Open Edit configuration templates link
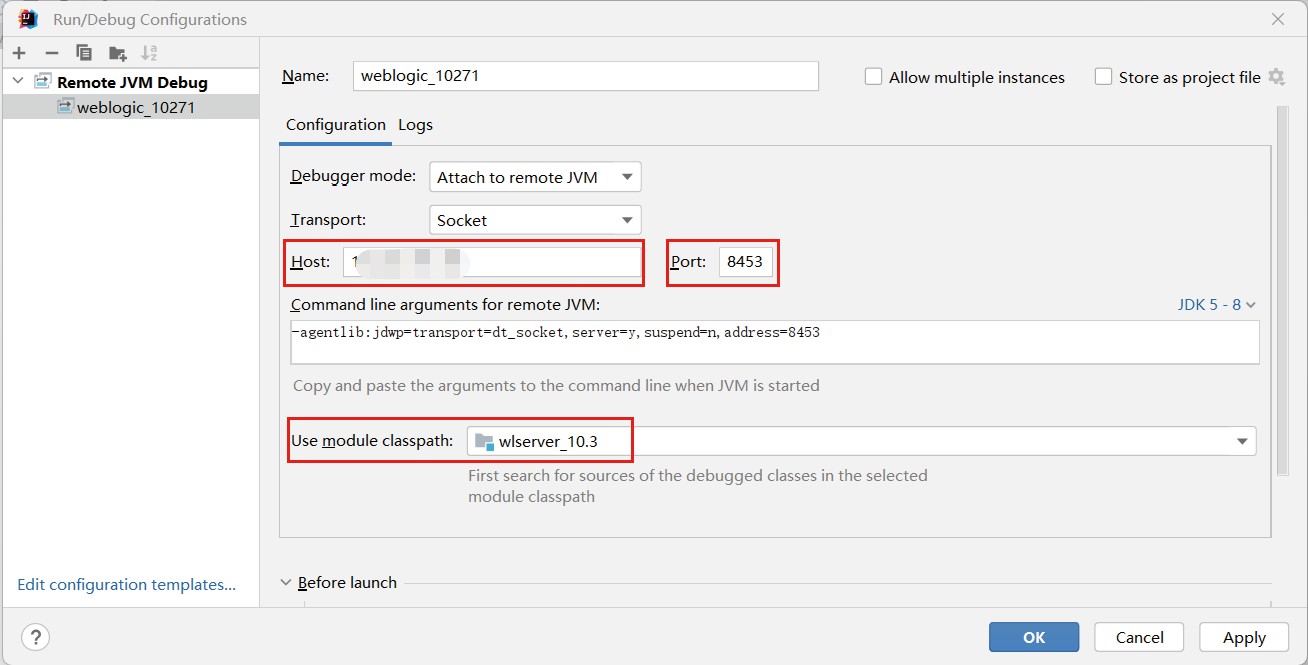 [x=127, y=585]
